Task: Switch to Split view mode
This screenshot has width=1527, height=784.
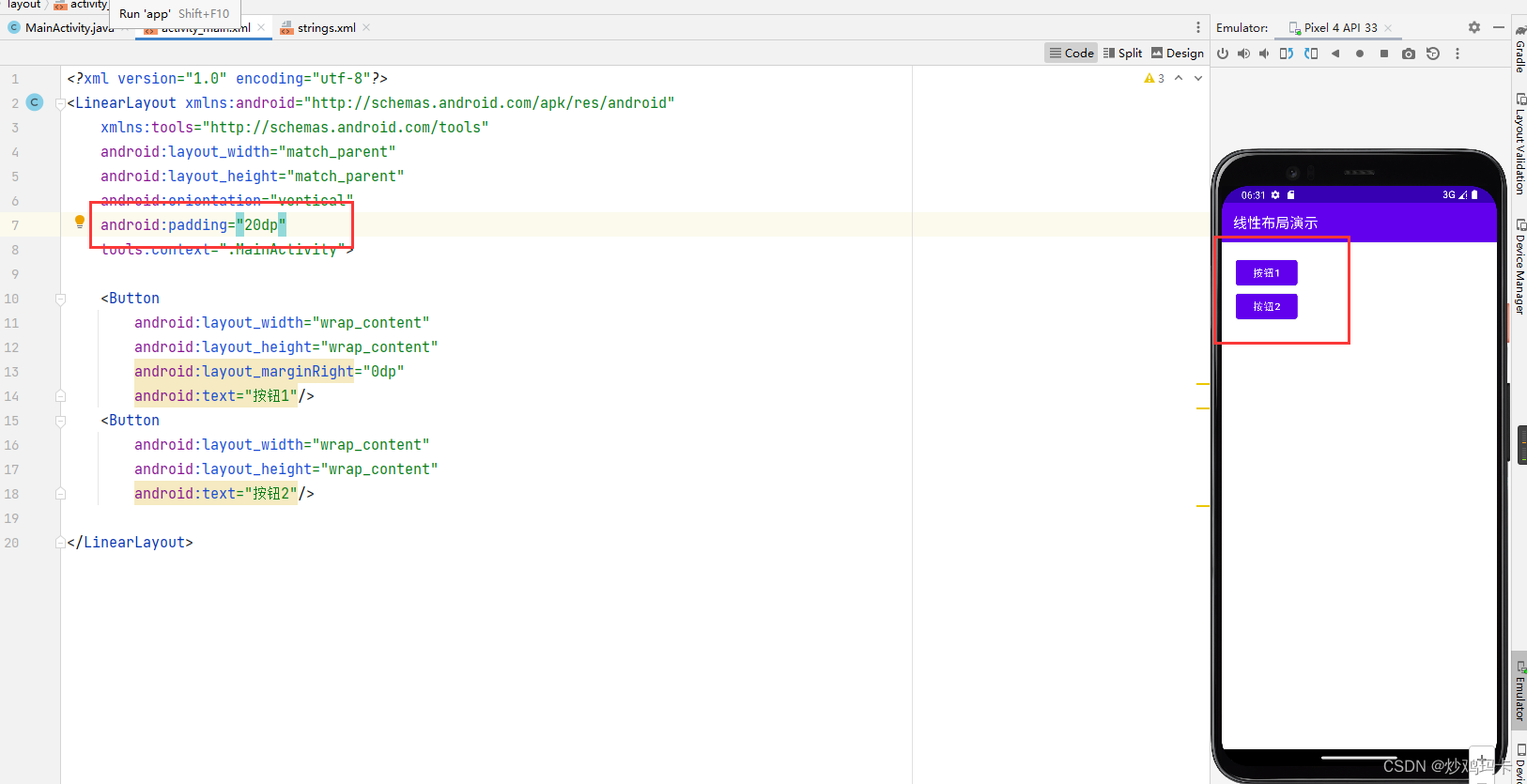Action: 1123,54
